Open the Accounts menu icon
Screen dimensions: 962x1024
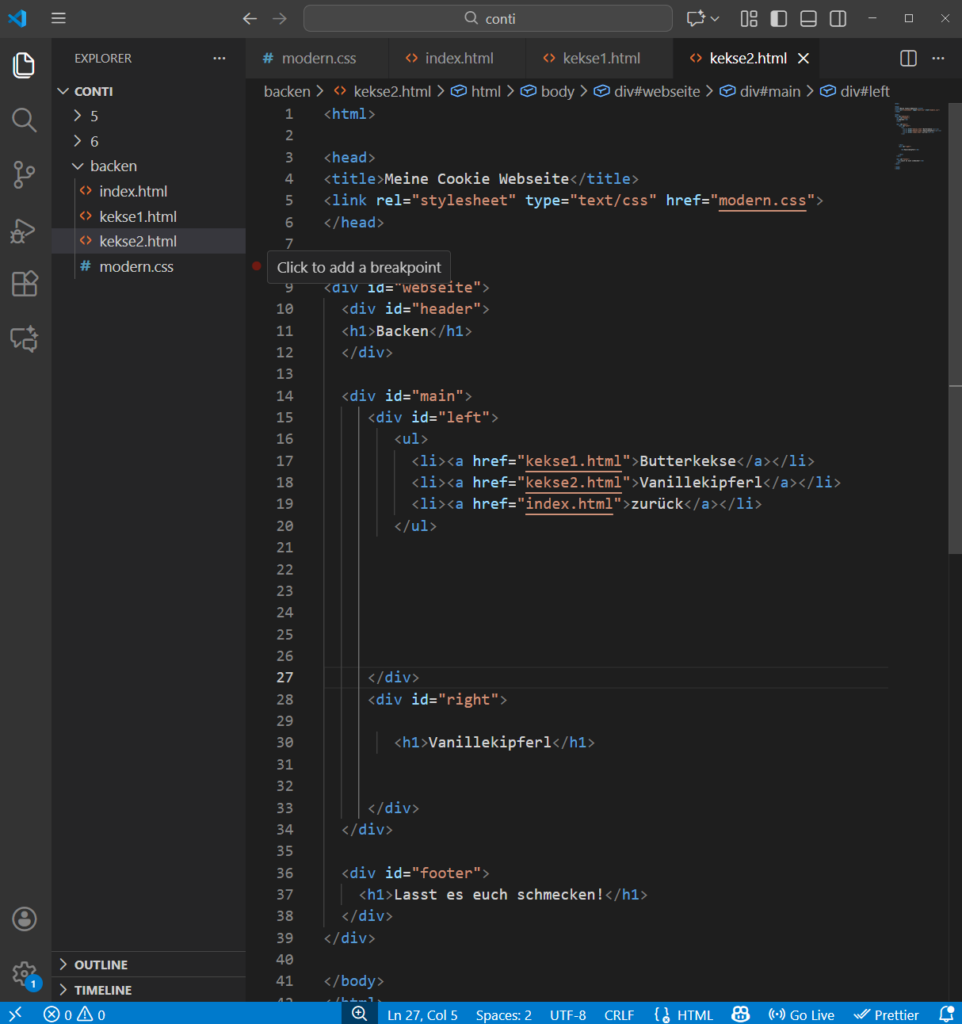click(x=24, y=919)
